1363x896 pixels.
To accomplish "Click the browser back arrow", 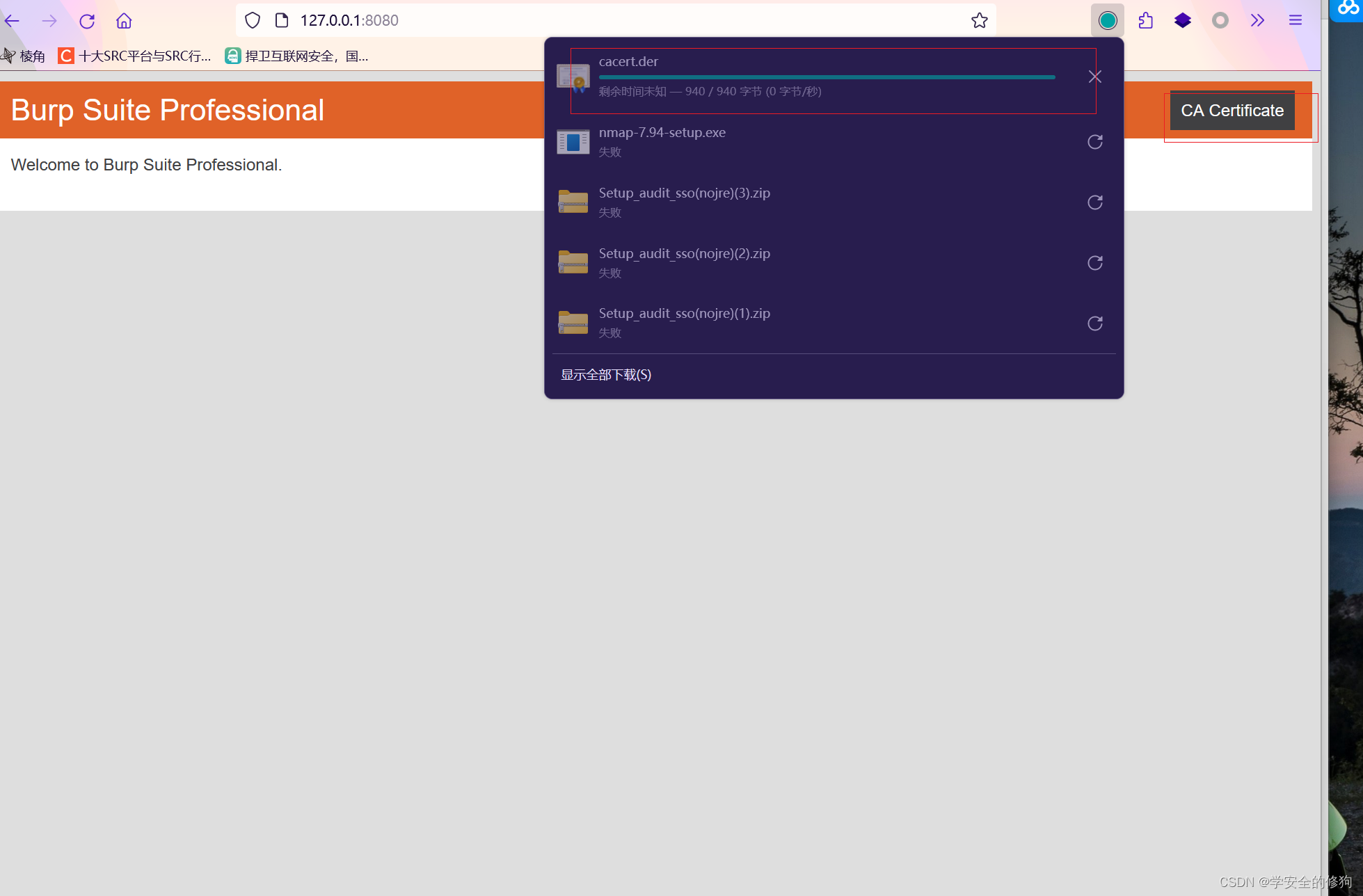I will tap(12, 21).
